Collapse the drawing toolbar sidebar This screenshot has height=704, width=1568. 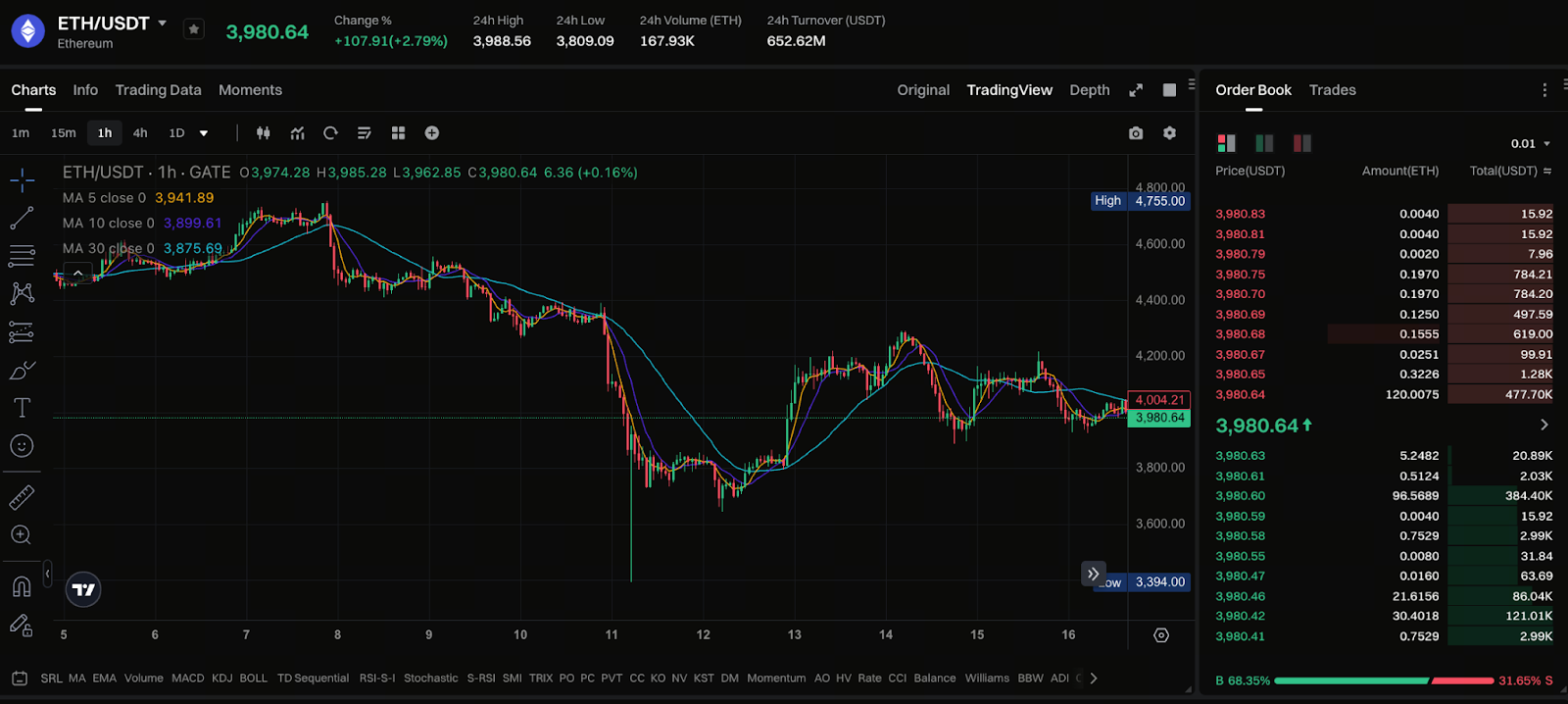point(47,574)
